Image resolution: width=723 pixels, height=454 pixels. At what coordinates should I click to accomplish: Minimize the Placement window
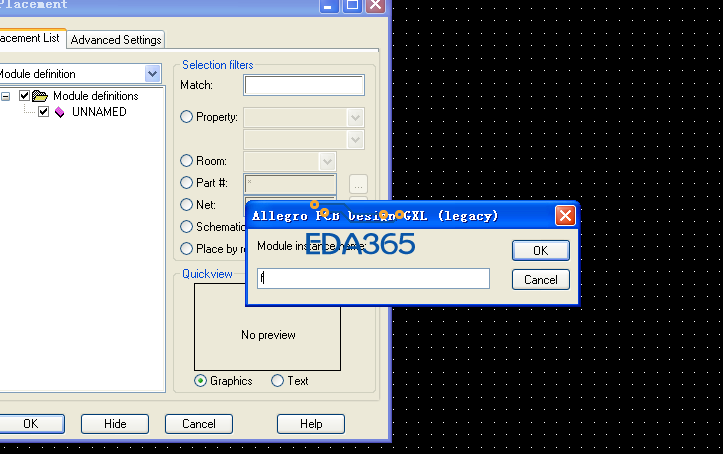[329, 6]
